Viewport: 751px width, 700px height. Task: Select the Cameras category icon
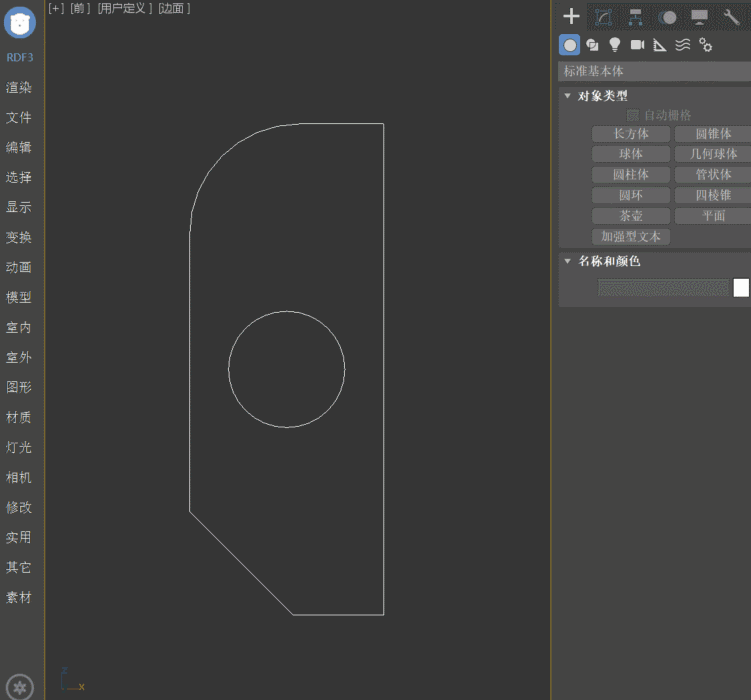(637, 45)
